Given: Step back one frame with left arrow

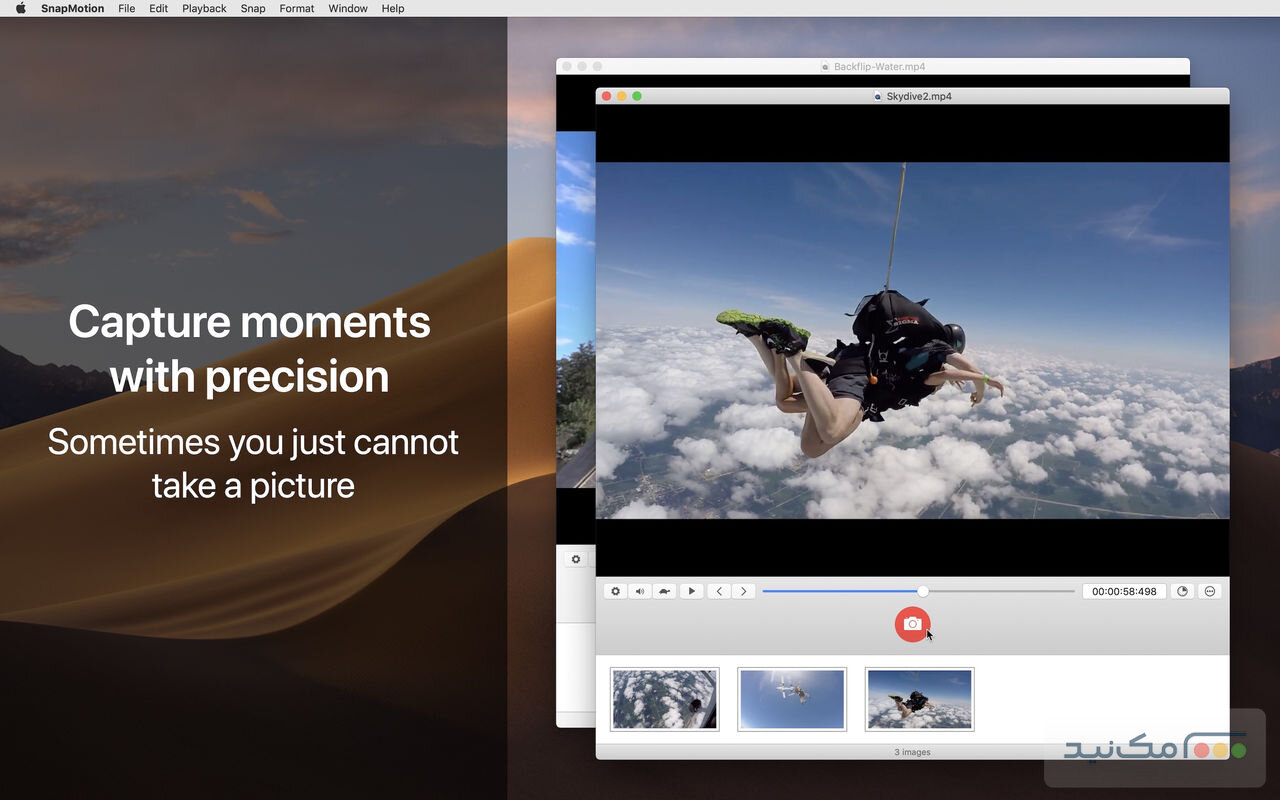Looking at the screenshot, I should tap(719, 591).
